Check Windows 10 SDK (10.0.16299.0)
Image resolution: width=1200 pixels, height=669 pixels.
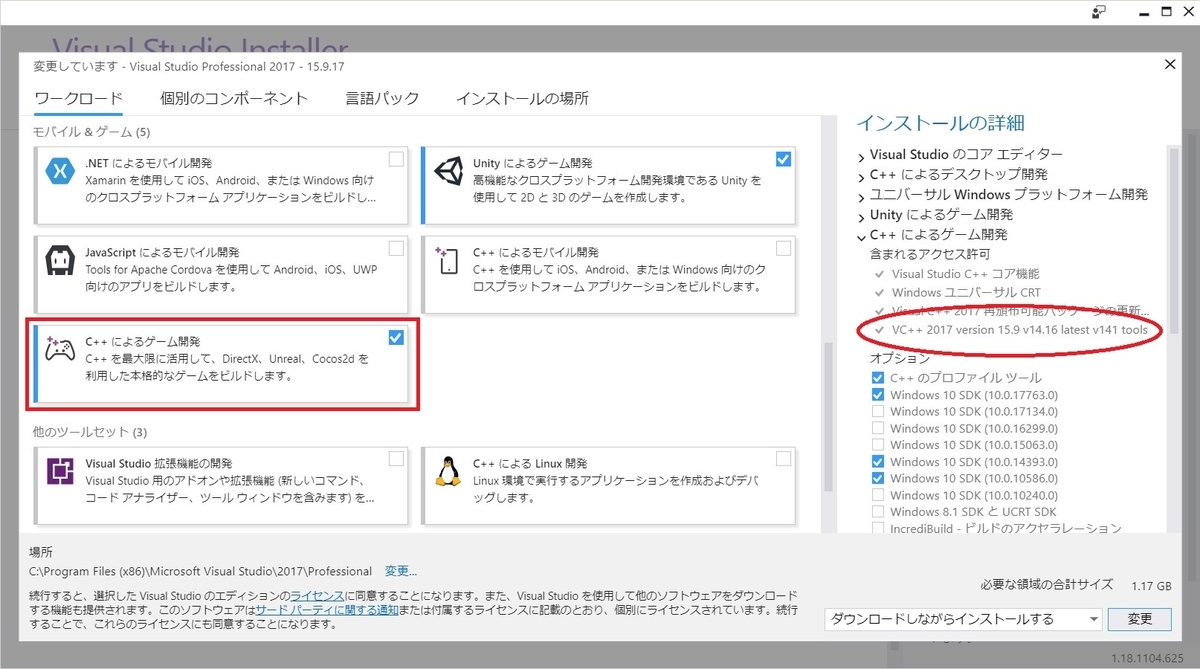pos(878,428)
